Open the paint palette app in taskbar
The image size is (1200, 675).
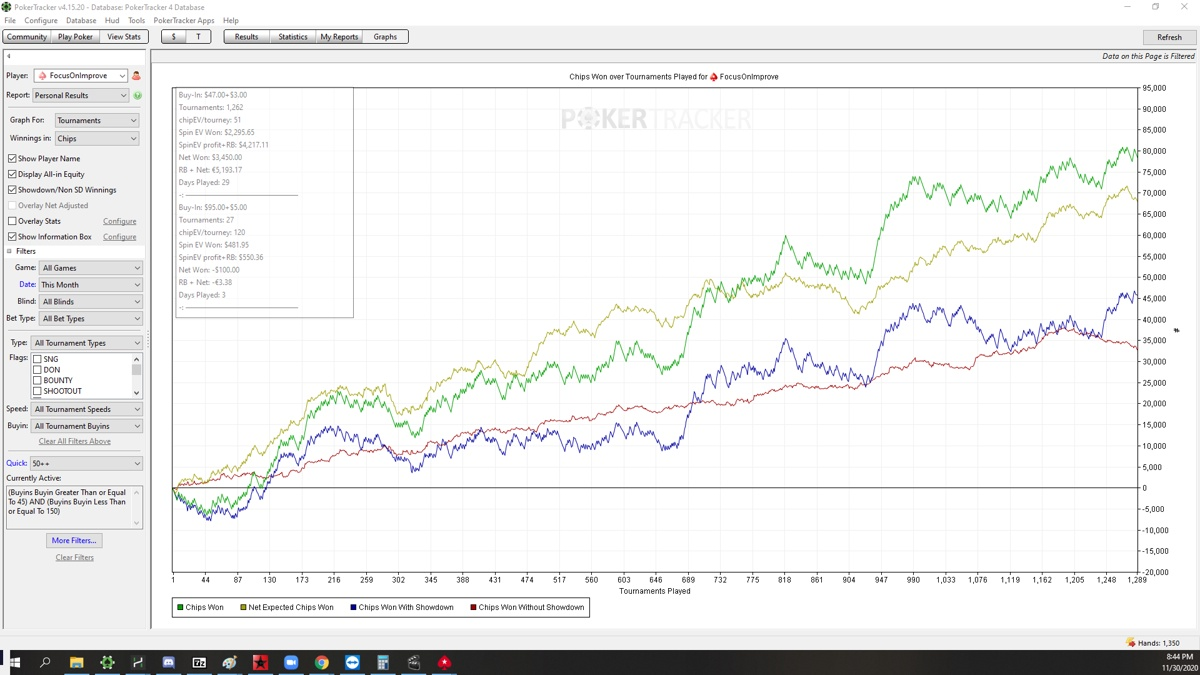[x=230, y=662]
